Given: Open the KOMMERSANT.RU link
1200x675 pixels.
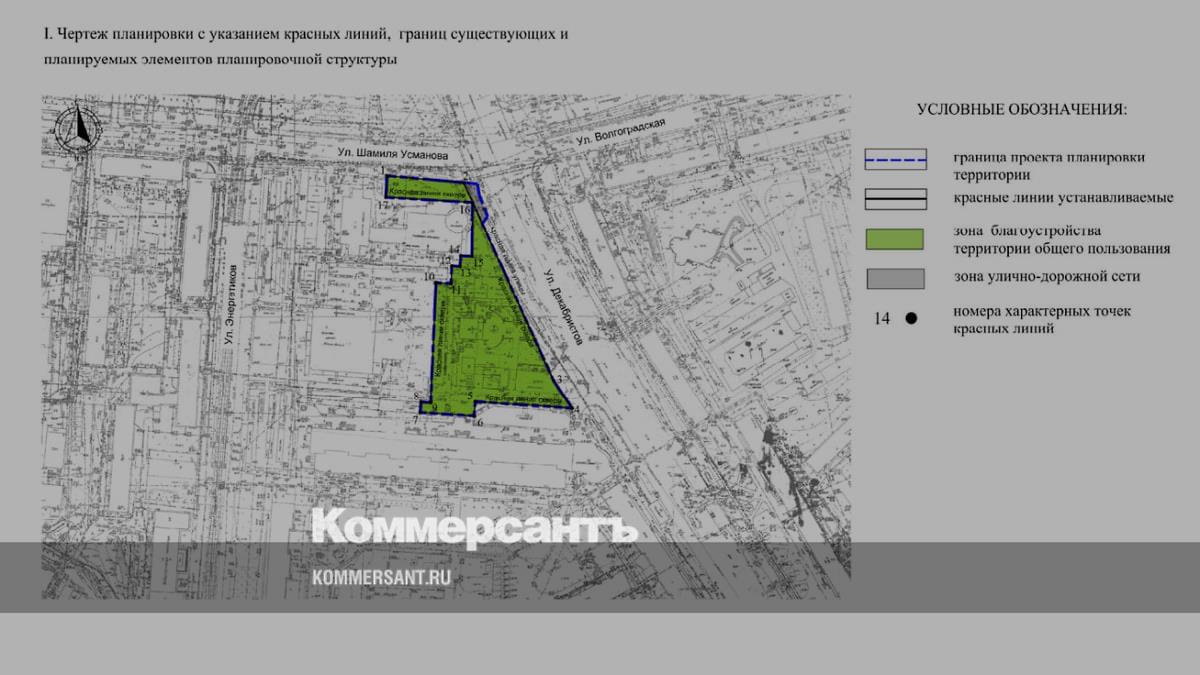Looking at the screenshot, I should [x=382, y=578].
